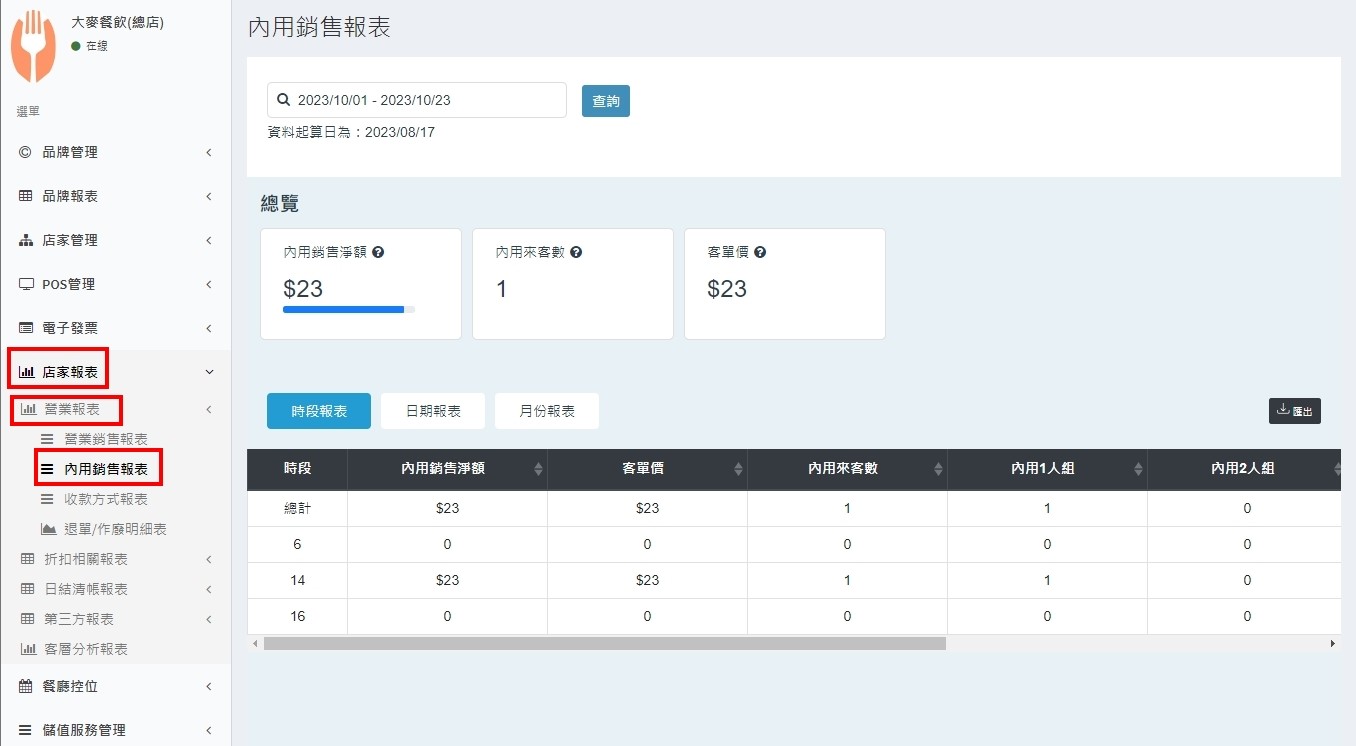Click sort icon on 內用1人組 column
The width and height of the screenshot is (1356, 746).
[x=1138, y=469]
